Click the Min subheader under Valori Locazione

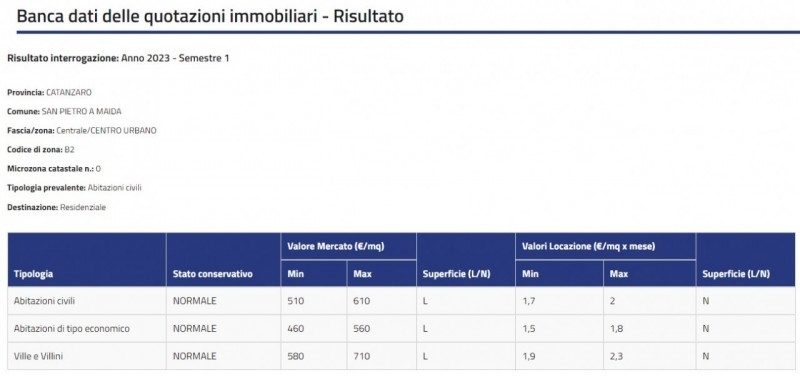(x=530, y=274)
